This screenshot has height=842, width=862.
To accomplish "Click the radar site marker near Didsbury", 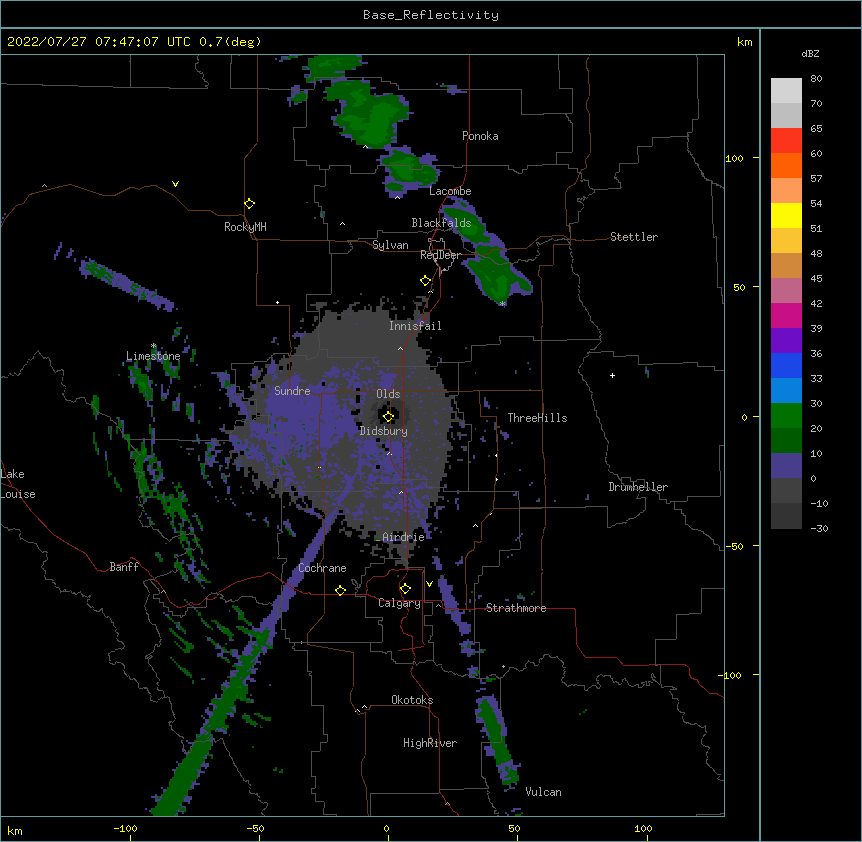I will point(388,416).
